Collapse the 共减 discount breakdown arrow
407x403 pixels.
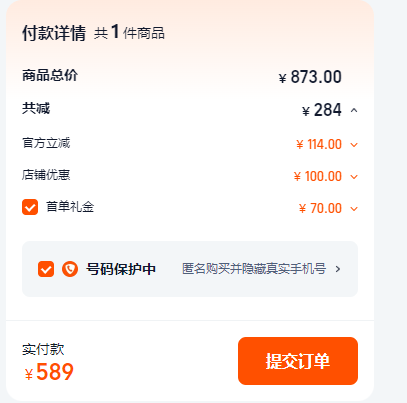(354, 110)
